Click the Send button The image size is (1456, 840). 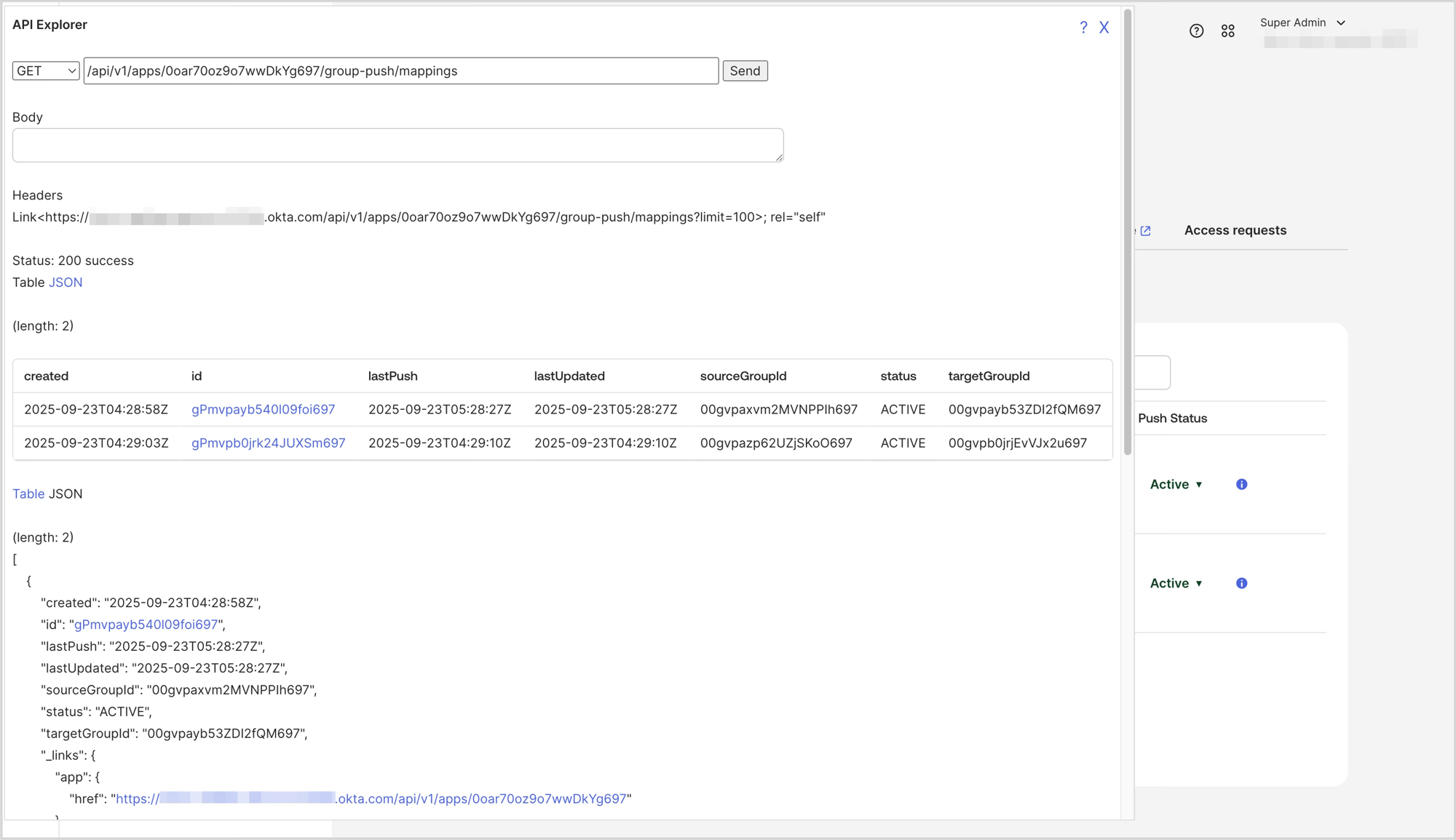[x=745, y=71]
